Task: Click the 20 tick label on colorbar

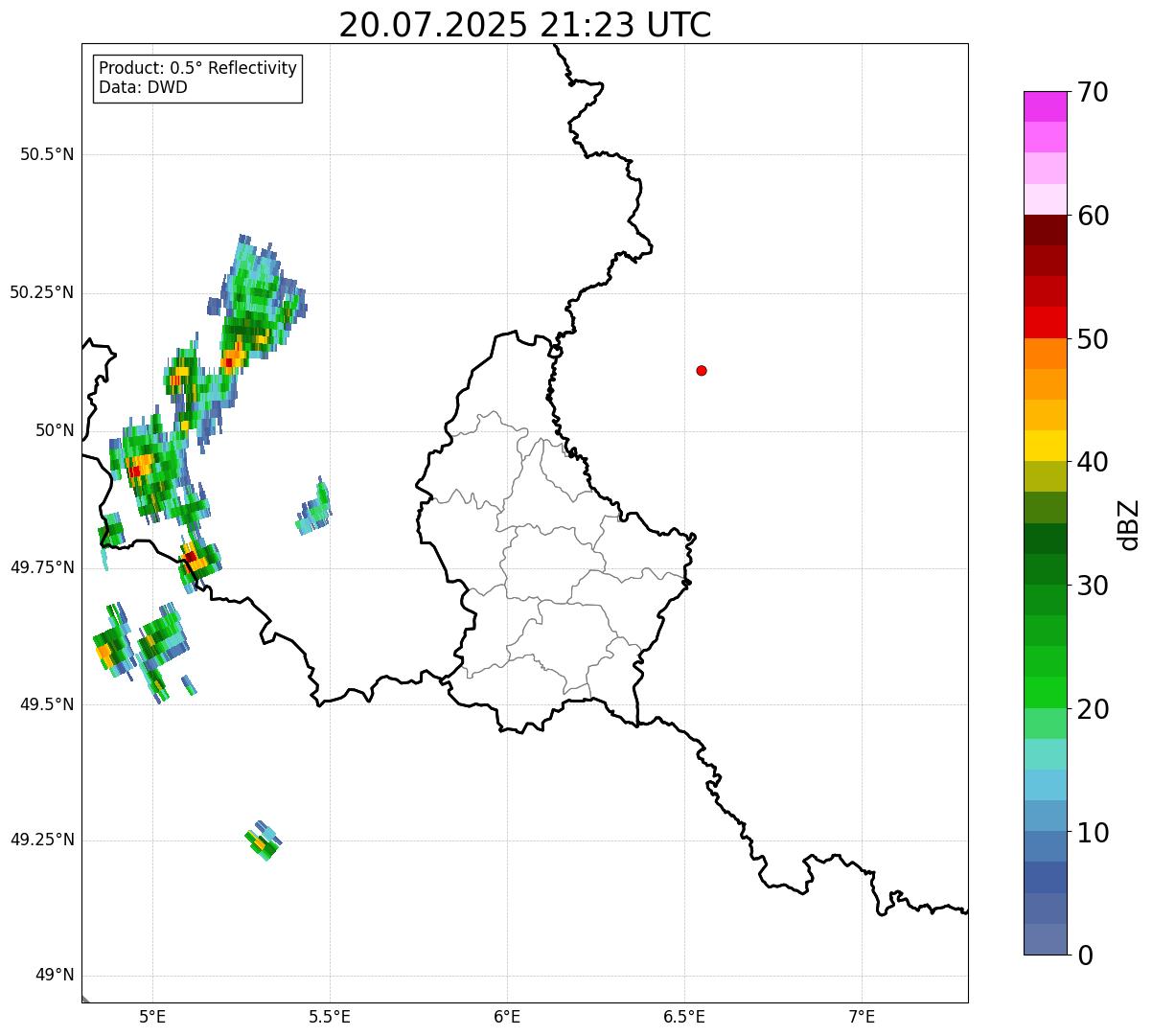Action: [x=1093, y=710]
